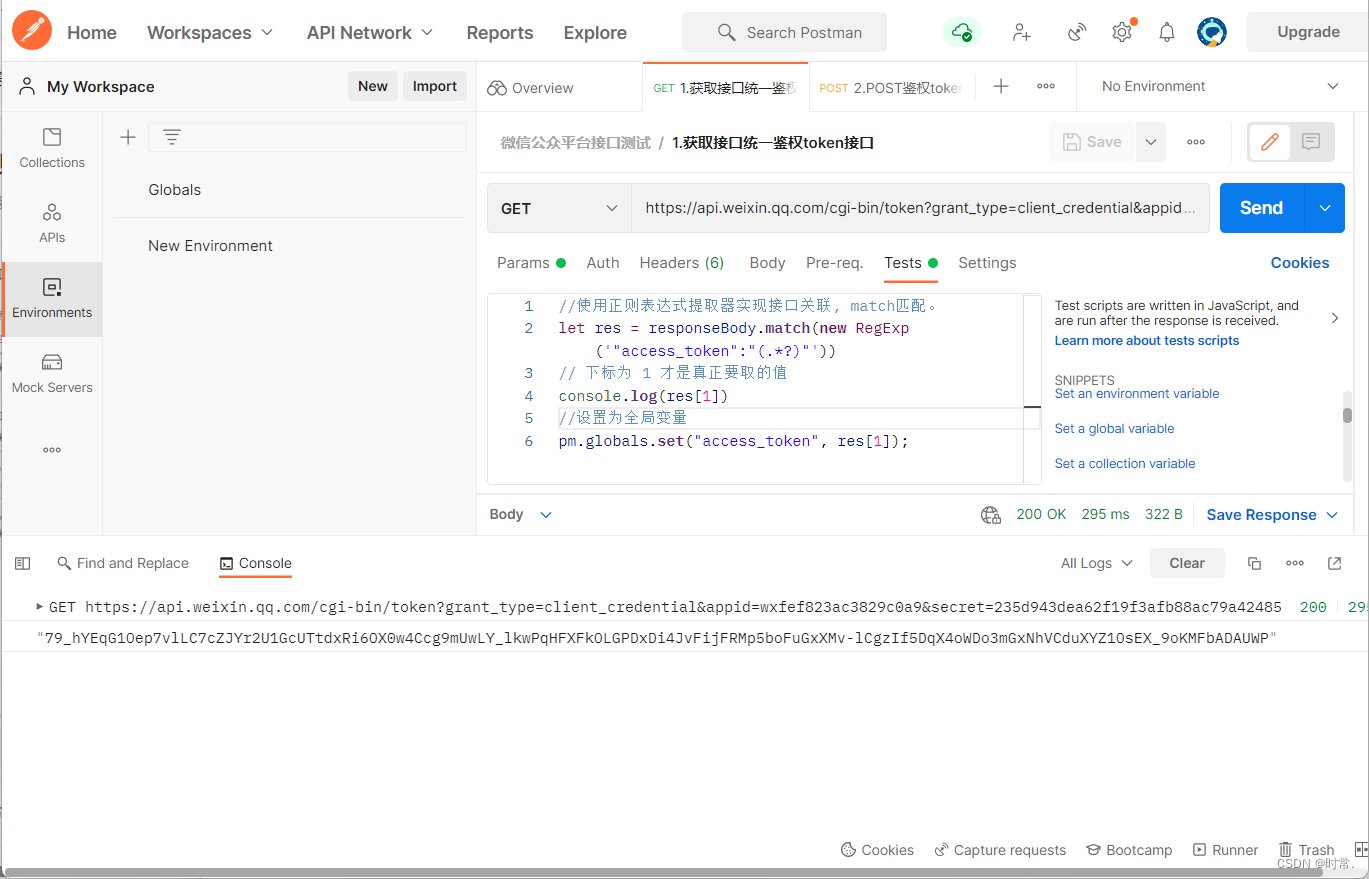Show more sidebar items via ellipsis

pos(52,450)
